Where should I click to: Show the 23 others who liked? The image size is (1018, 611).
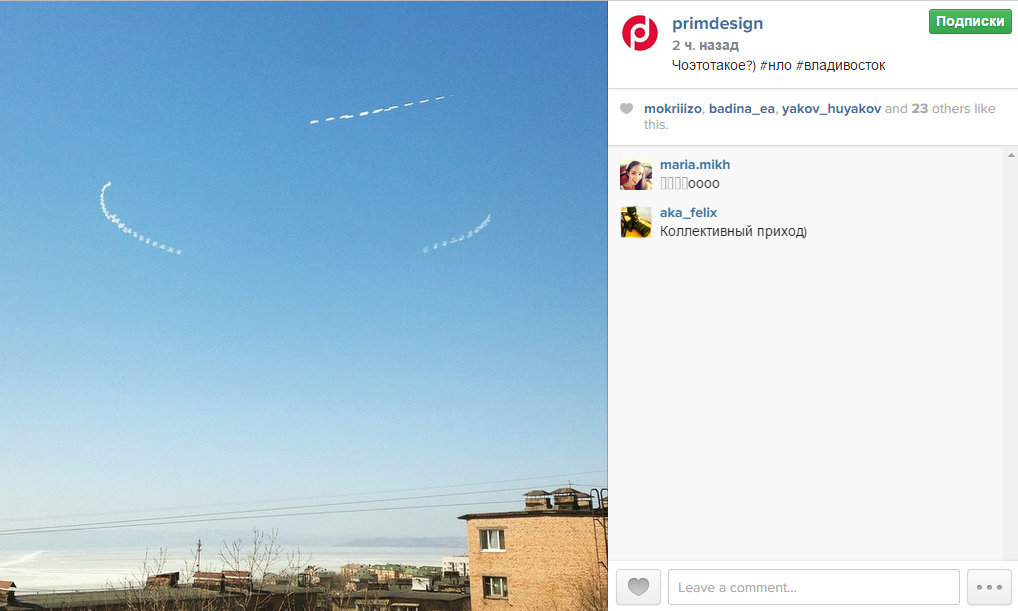pyautogui.click(x=942, y=108)
